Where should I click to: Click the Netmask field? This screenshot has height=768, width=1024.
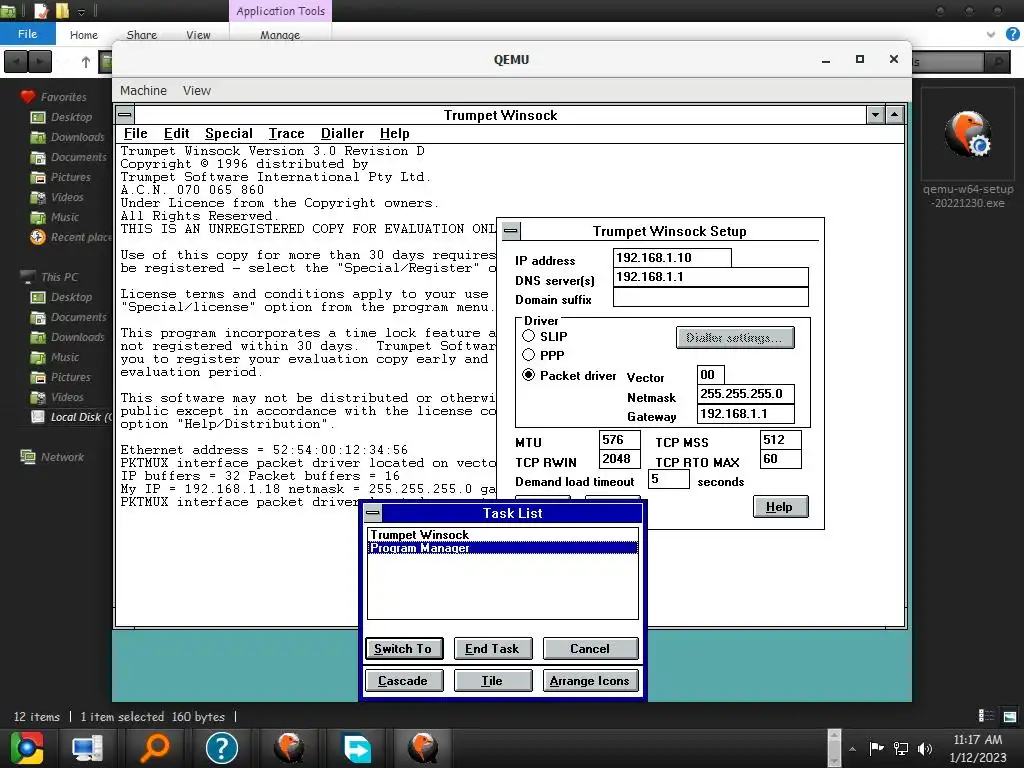coord(746,394)
